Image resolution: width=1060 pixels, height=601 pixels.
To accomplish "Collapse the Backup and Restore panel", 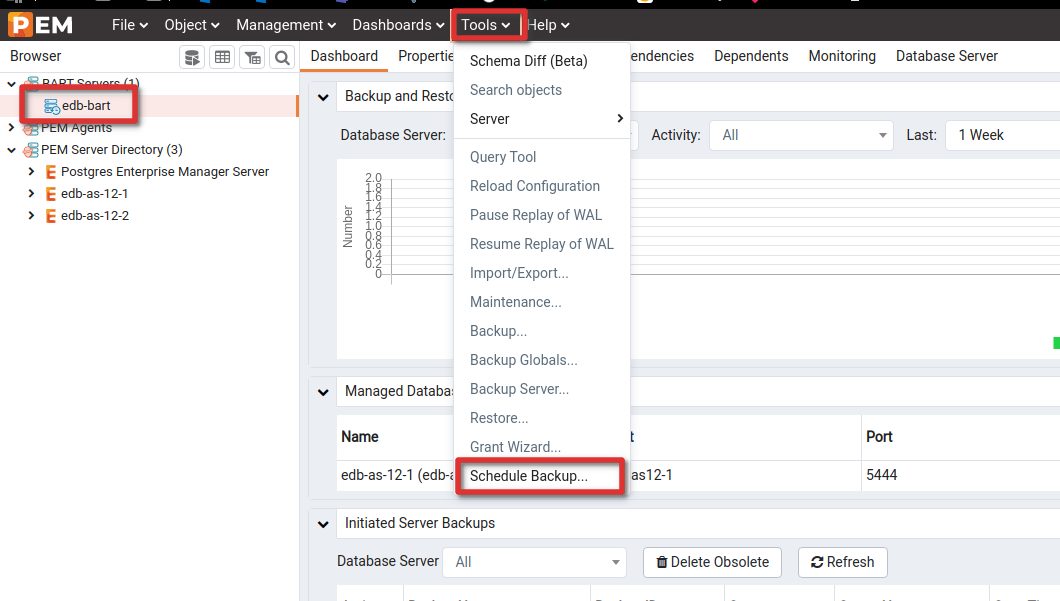I will [x=323, y=97].
